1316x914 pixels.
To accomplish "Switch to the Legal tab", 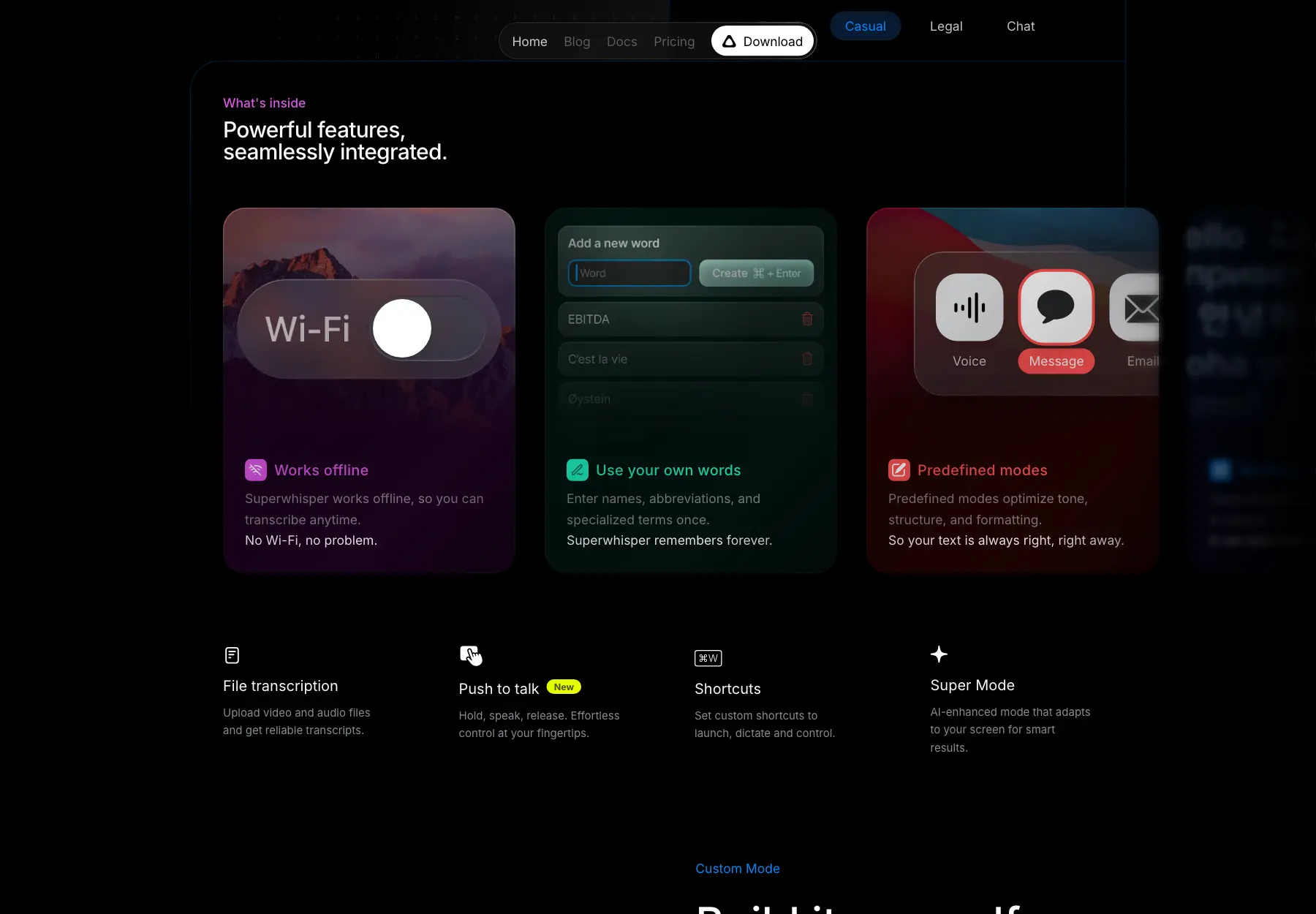I will [x=946, y=26].
